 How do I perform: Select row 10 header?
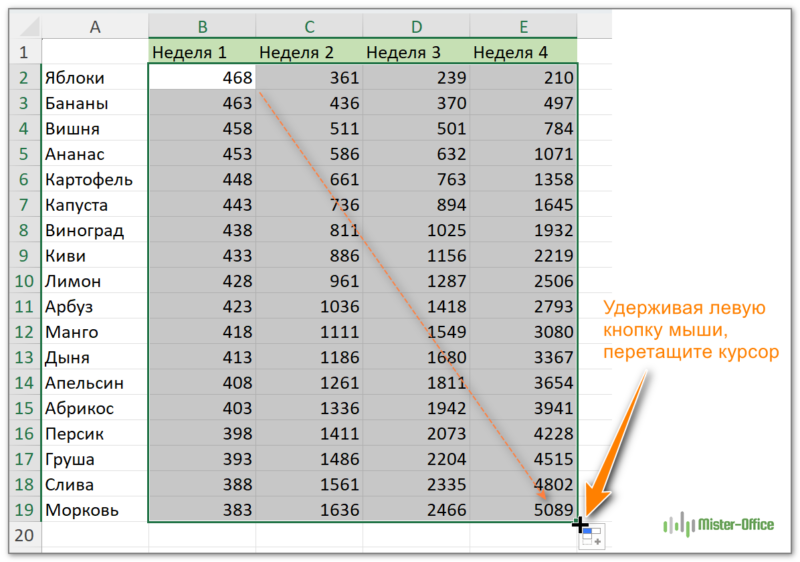pos(25,281)
